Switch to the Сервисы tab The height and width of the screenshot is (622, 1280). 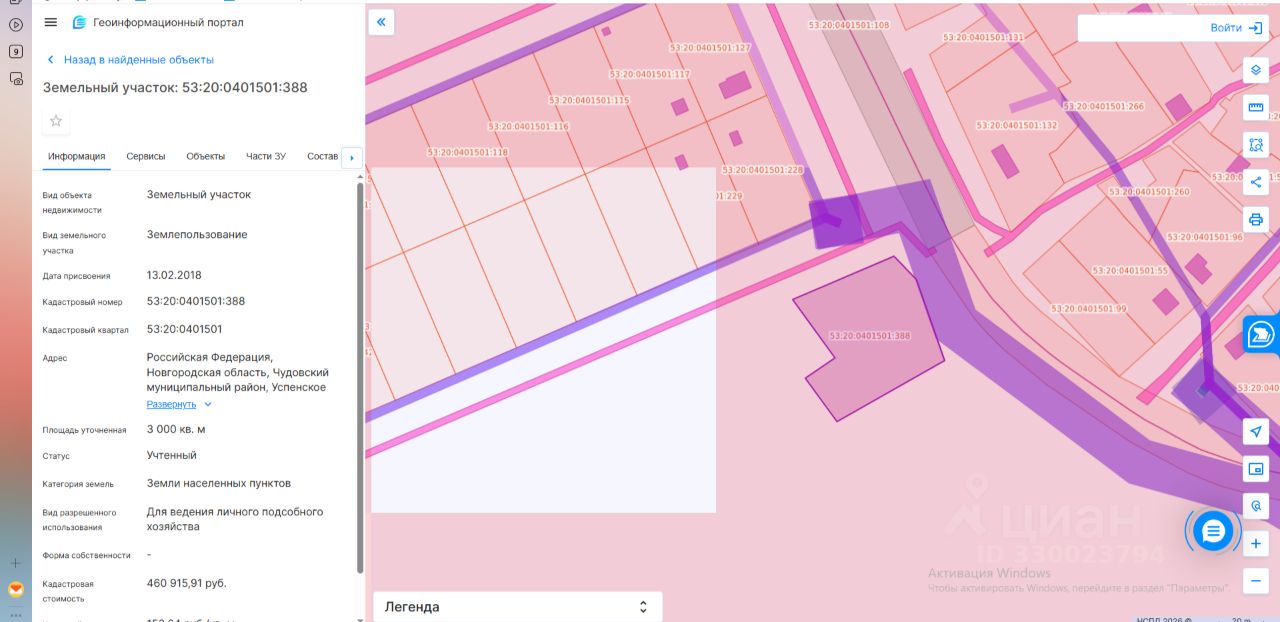click(x=146, y=156)
